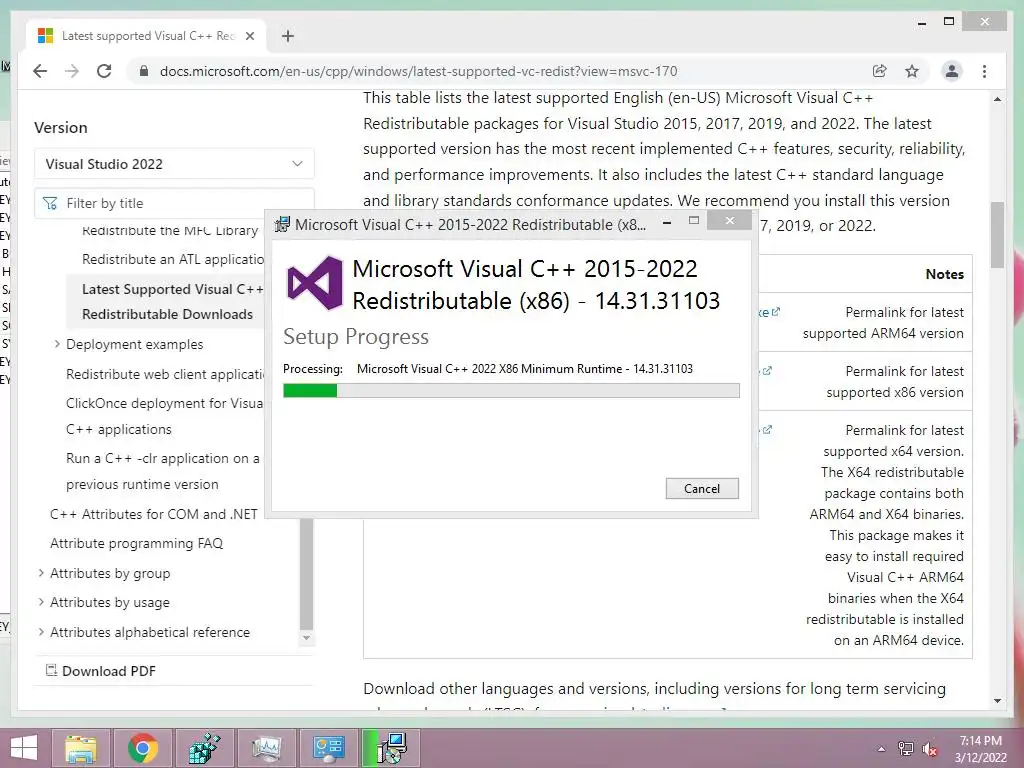Open the Visual Studio 2022 version dropdown
Screen dimensions: 1024x768
tap(174, 164)
